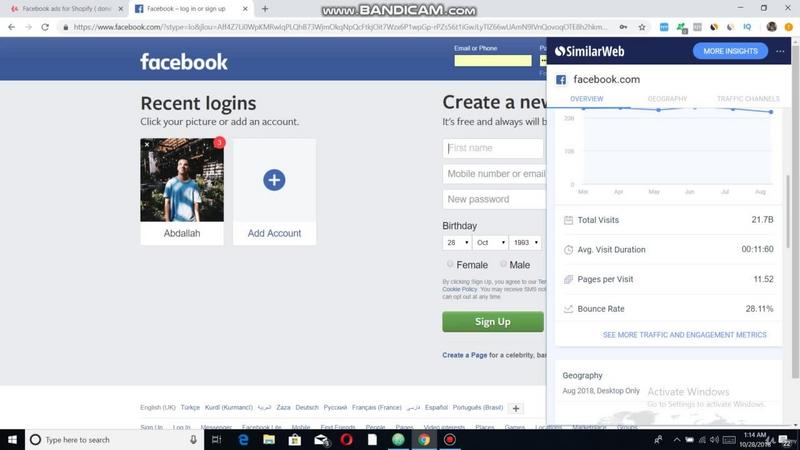Click Abdallah's profile picture to log in

pos(182,180)
